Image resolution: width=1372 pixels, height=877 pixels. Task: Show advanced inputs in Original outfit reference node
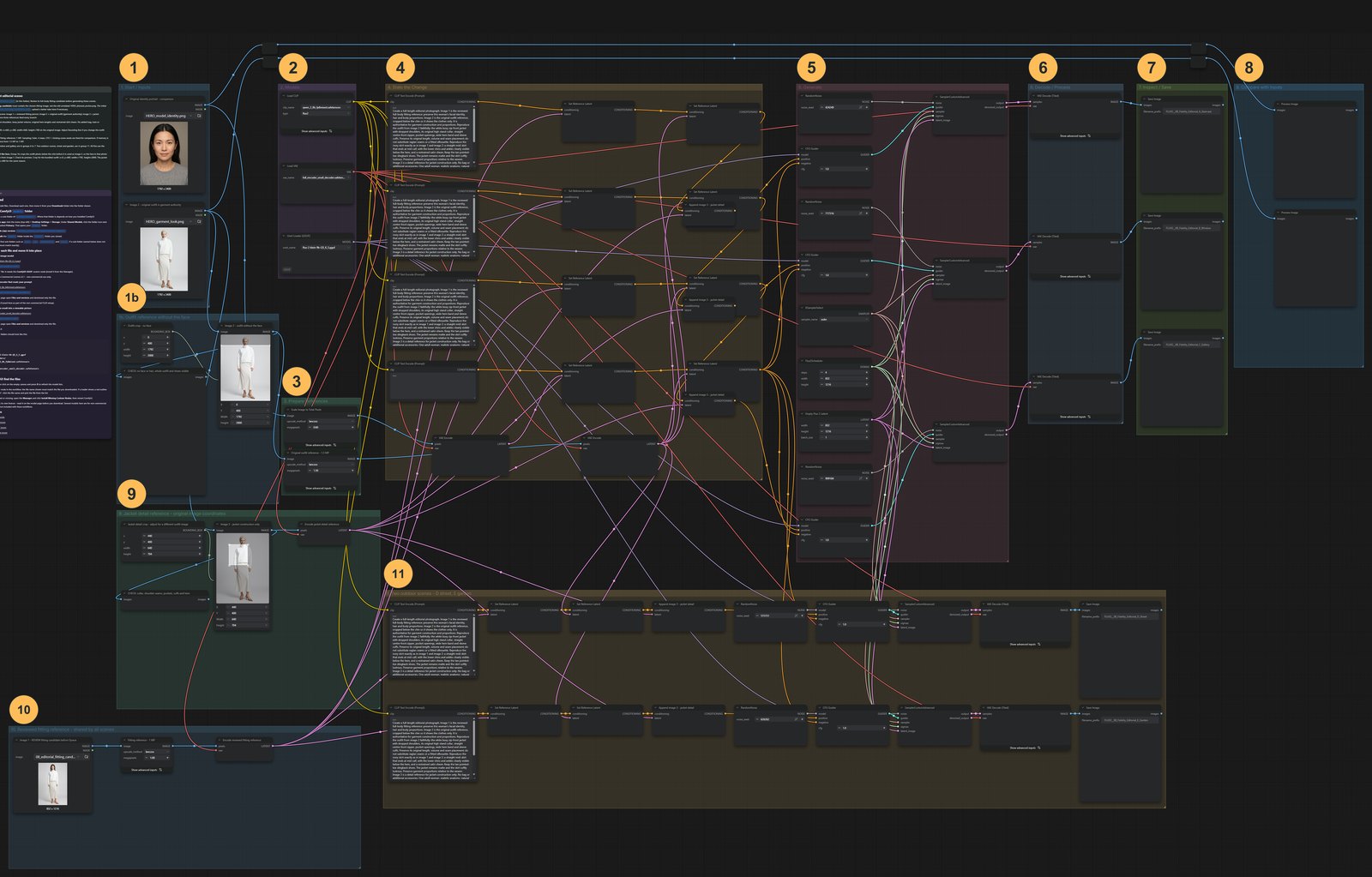[321, 488]
